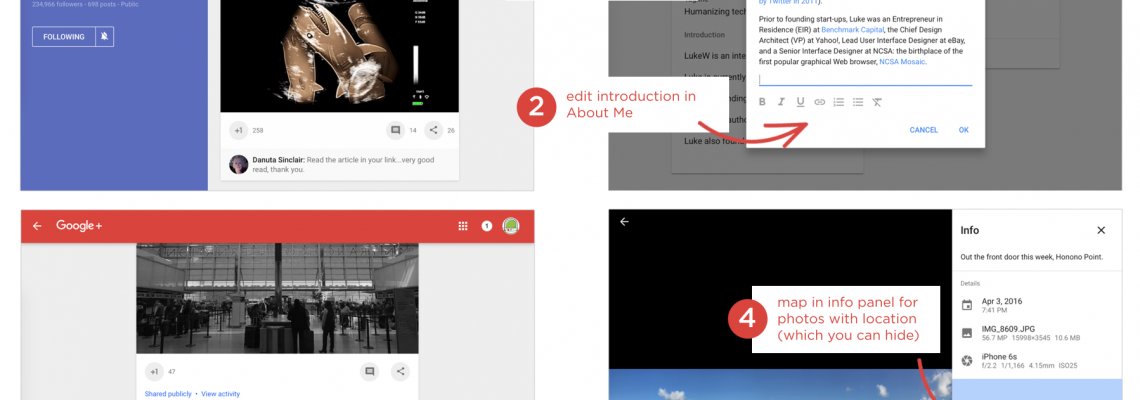
Task: Close the photo Info panel
Action: coord(1101,230)
